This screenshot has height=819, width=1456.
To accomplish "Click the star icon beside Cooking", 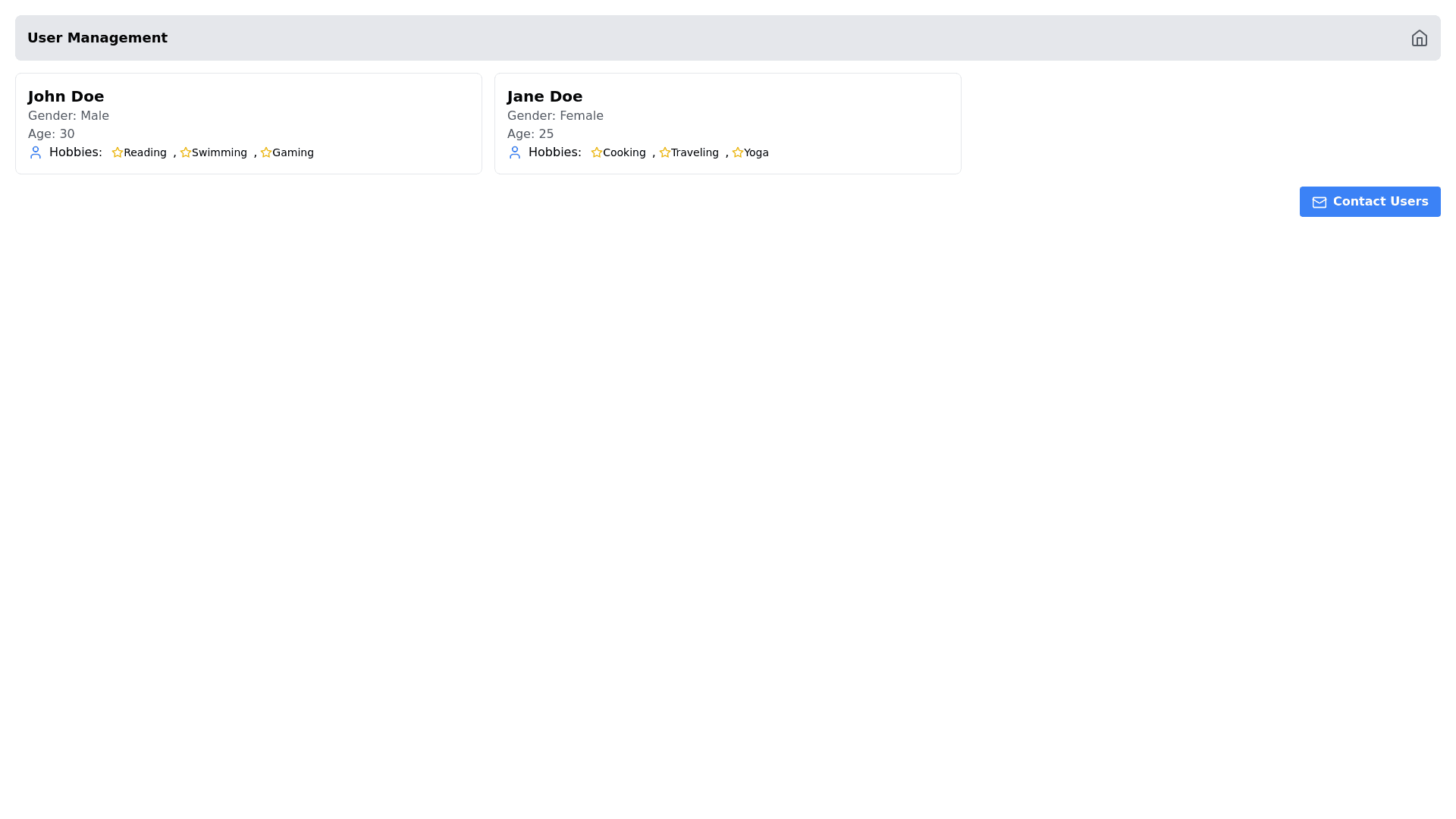I will pyautogui.click(x=597, y=152).
